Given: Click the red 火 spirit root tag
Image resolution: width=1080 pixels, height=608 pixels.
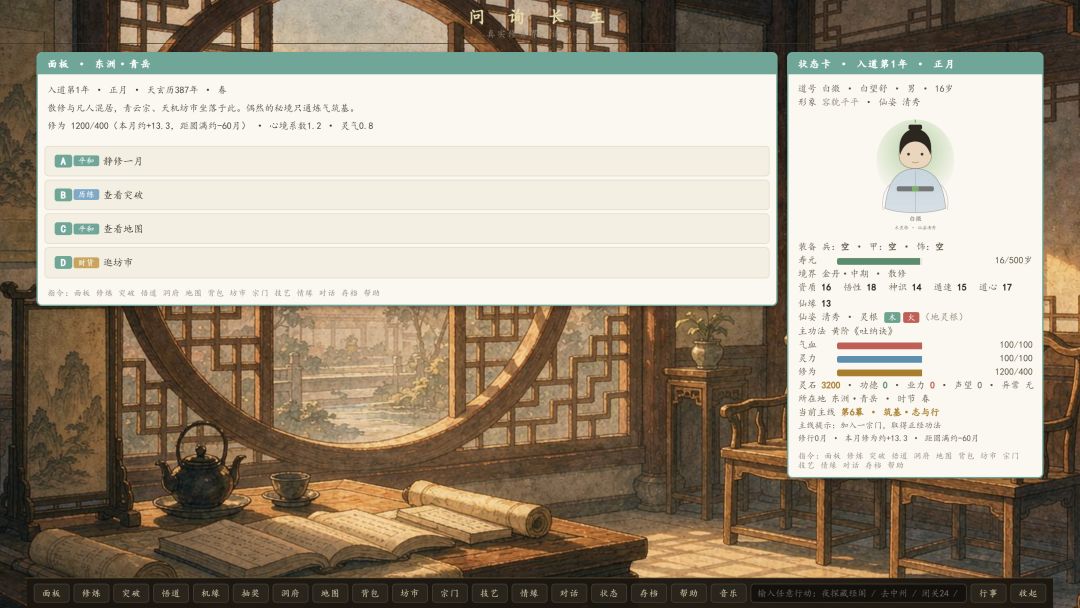Looking at the screenshot, I should pyautogui.click(x=911, y=317).
